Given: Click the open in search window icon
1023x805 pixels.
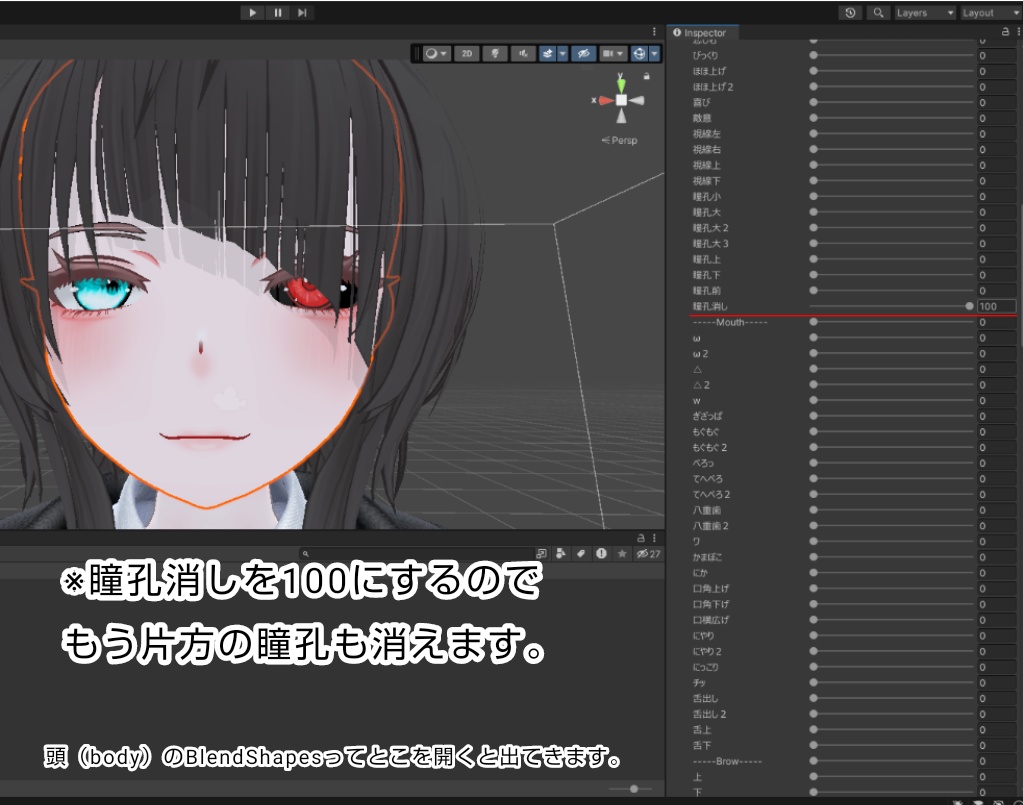Looking at the screenshot, I should coord(541,553).
